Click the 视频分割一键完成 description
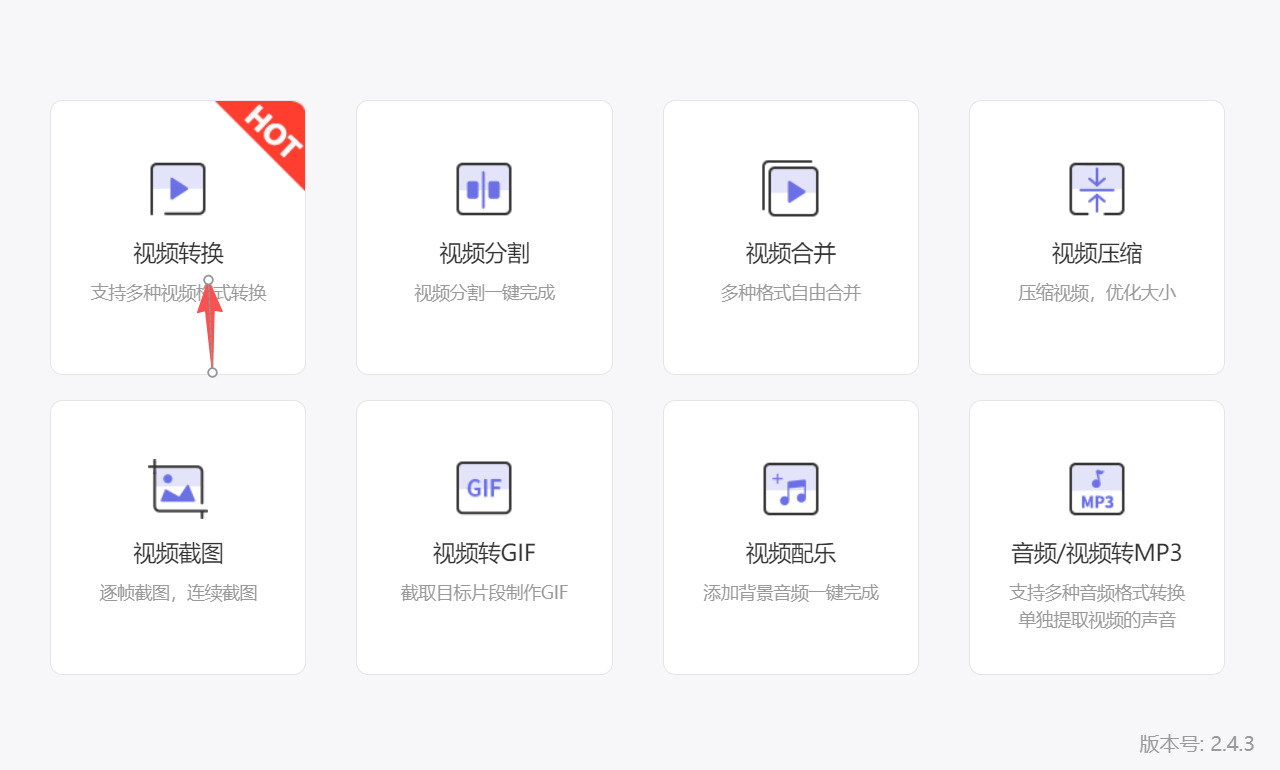1280x770 pixels. 484,293
